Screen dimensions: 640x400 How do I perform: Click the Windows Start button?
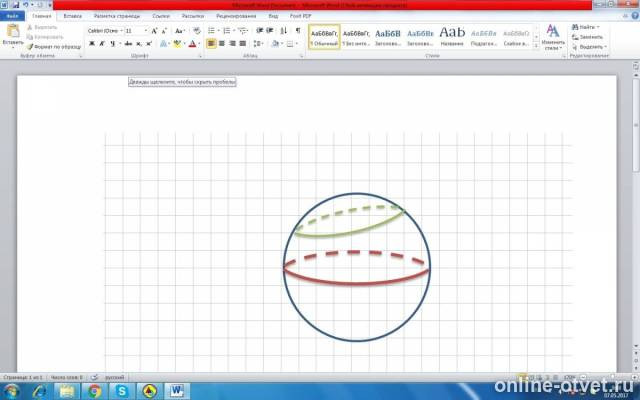(11, 391)
